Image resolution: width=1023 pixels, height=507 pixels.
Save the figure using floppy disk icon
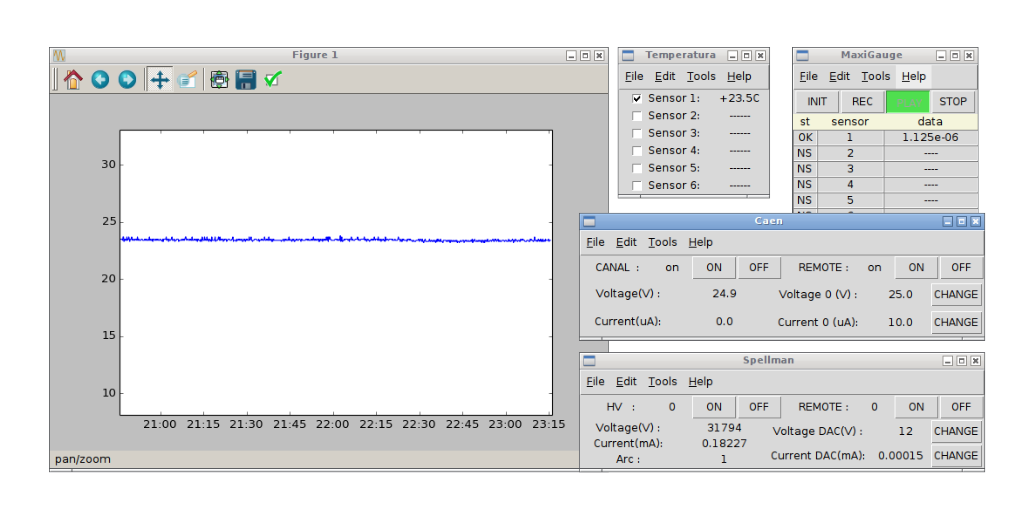pos(246,79)
